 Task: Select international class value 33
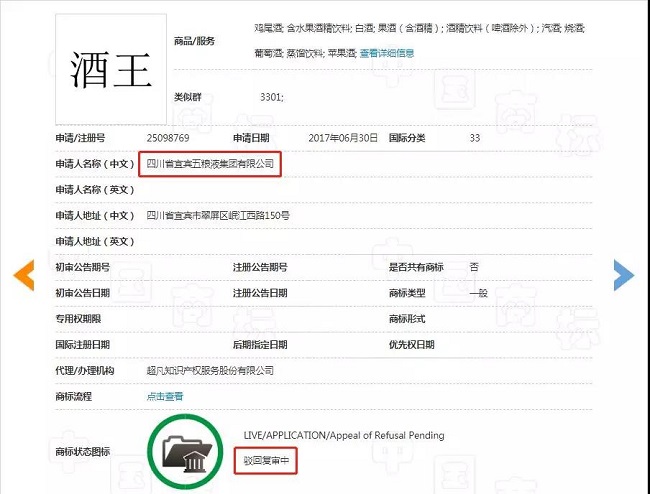pyautogui.click(x=475, y=138)
